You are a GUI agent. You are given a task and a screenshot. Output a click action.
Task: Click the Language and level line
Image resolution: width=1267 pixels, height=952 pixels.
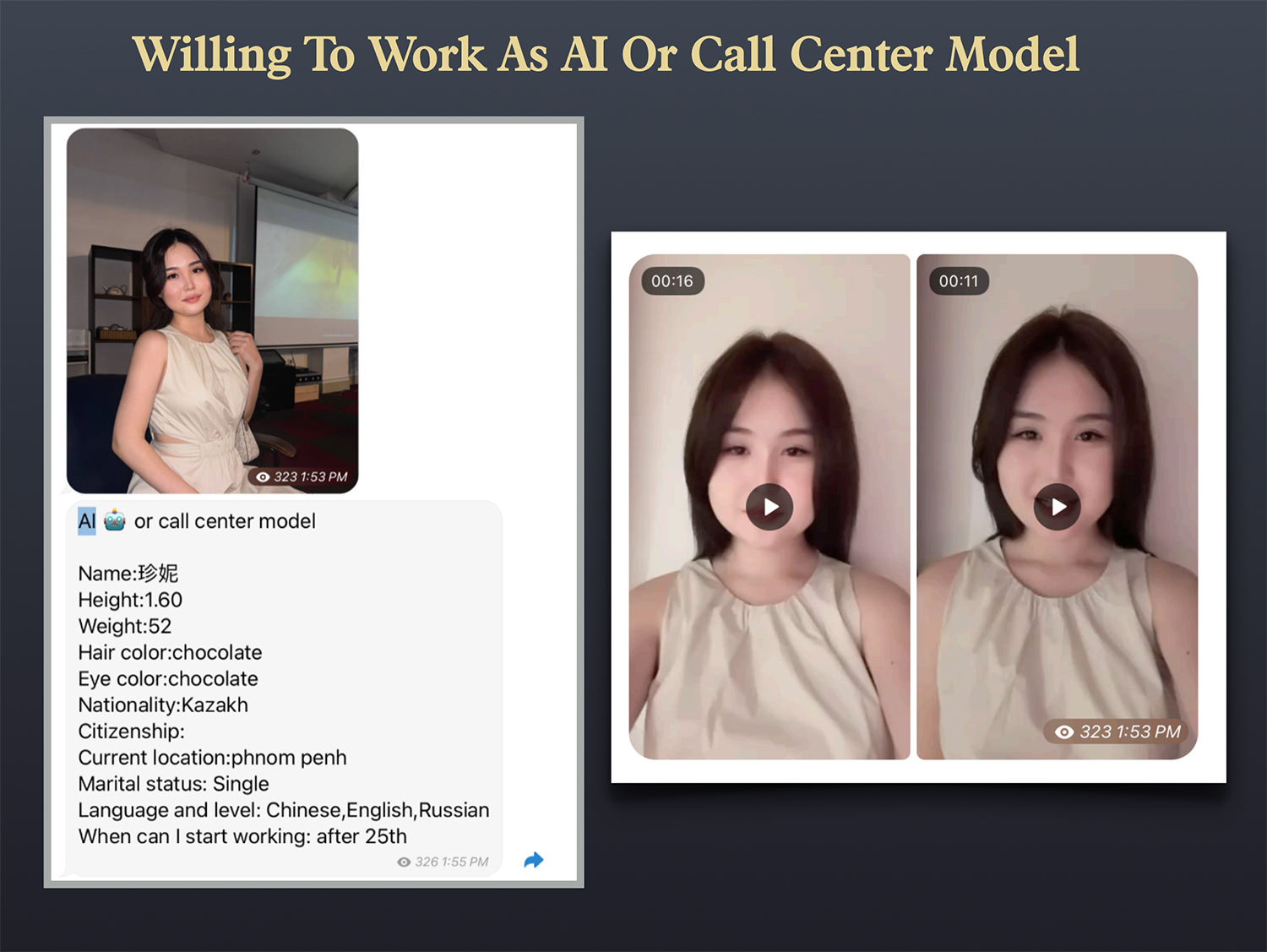[283, 809]
